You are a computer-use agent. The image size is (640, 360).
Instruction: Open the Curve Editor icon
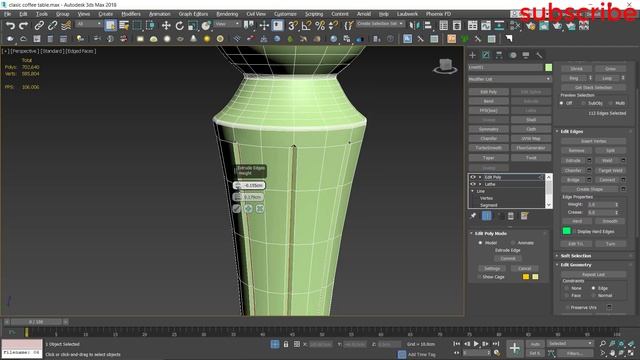click(x=486, y=26)
